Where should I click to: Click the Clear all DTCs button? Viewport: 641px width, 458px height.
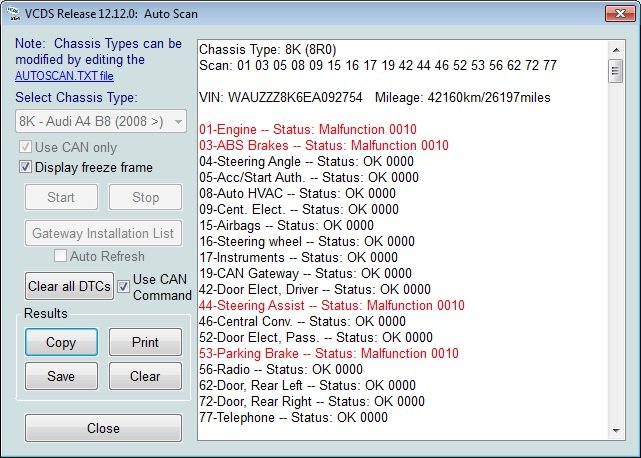coord(69,286)
